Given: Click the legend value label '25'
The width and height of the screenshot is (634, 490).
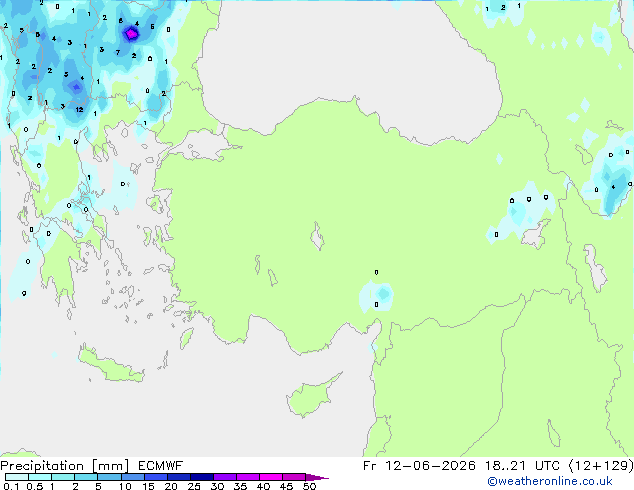Looking at the screenshot, I should tap(194, 486).
